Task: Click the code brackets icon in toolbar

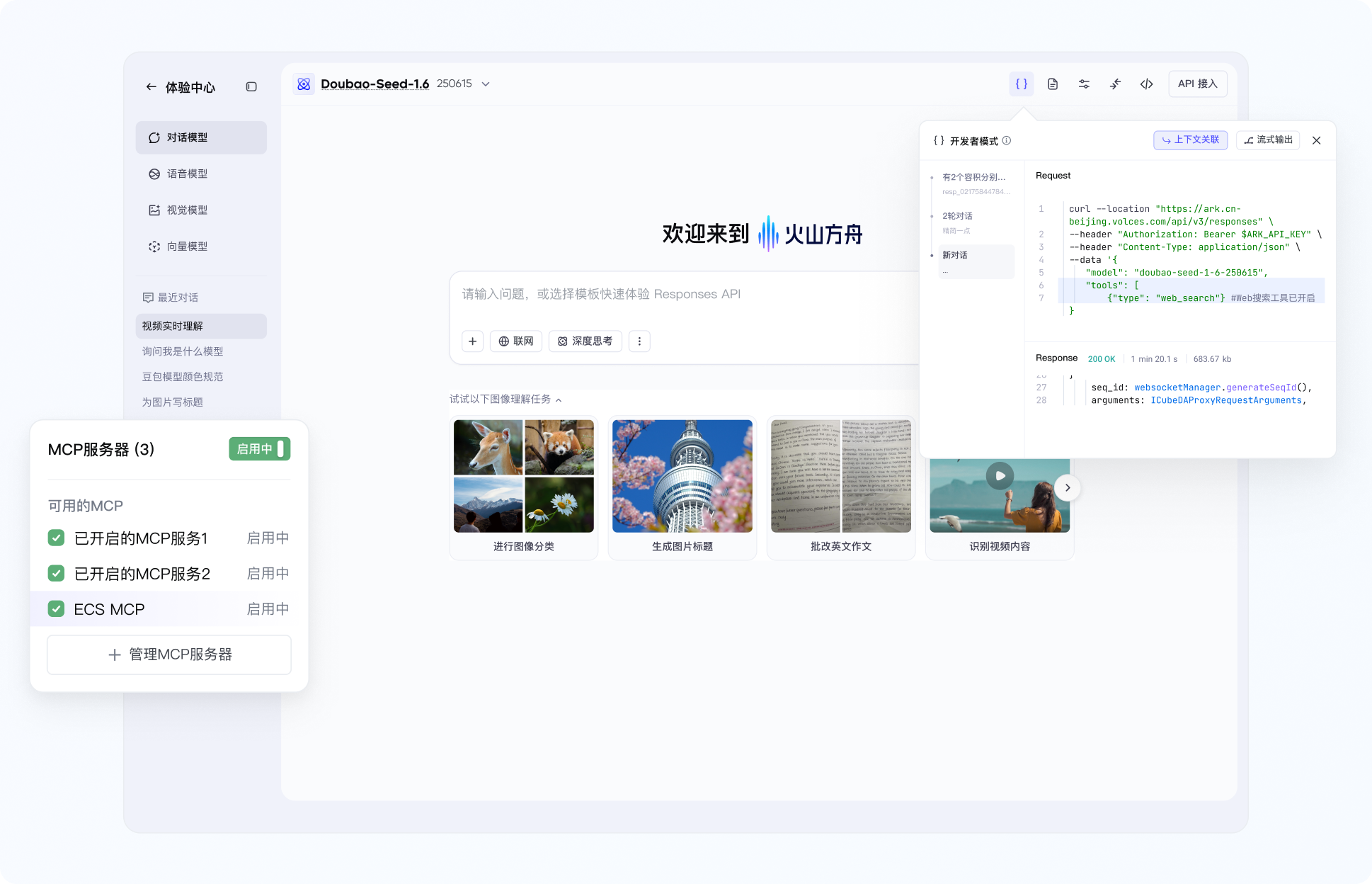Action: tap(1146, 84)
